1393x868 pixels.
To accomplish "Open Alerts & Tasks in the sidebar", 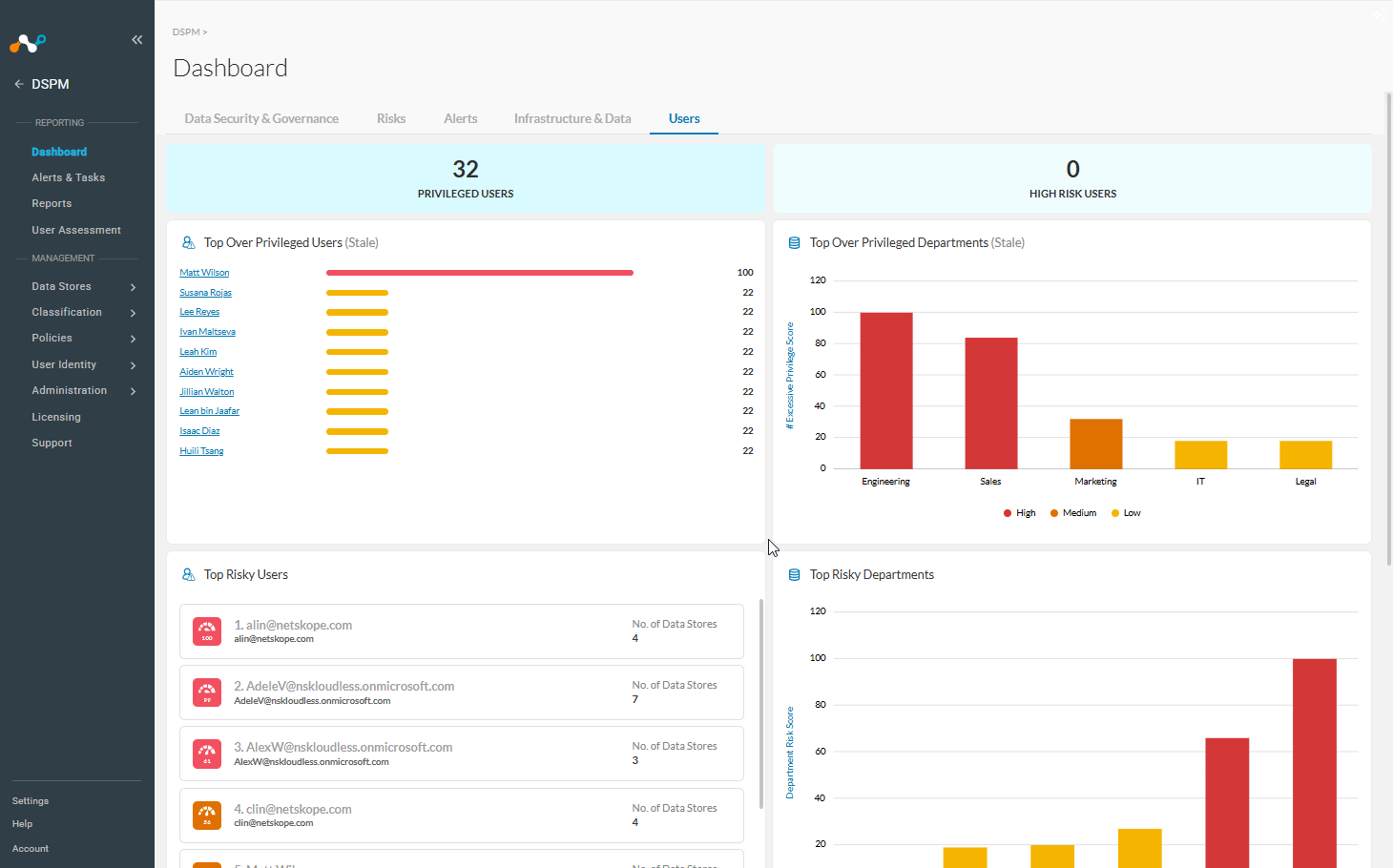I will [x=69, y=177].
